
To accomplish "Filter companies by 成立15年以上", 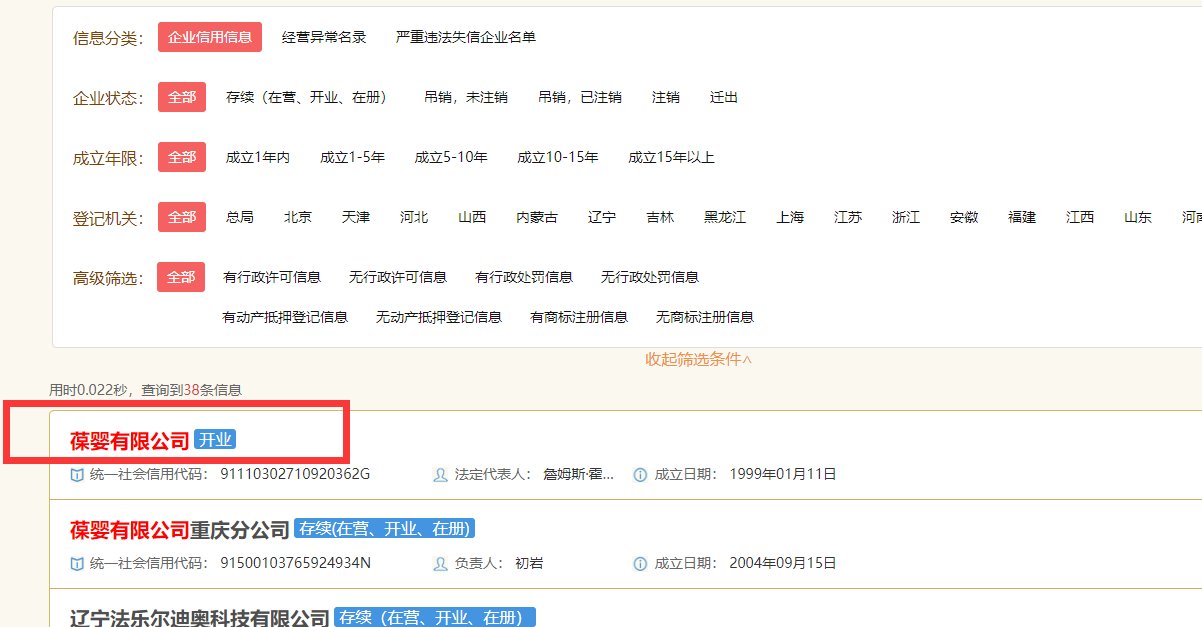I will (x=673, y=157).
